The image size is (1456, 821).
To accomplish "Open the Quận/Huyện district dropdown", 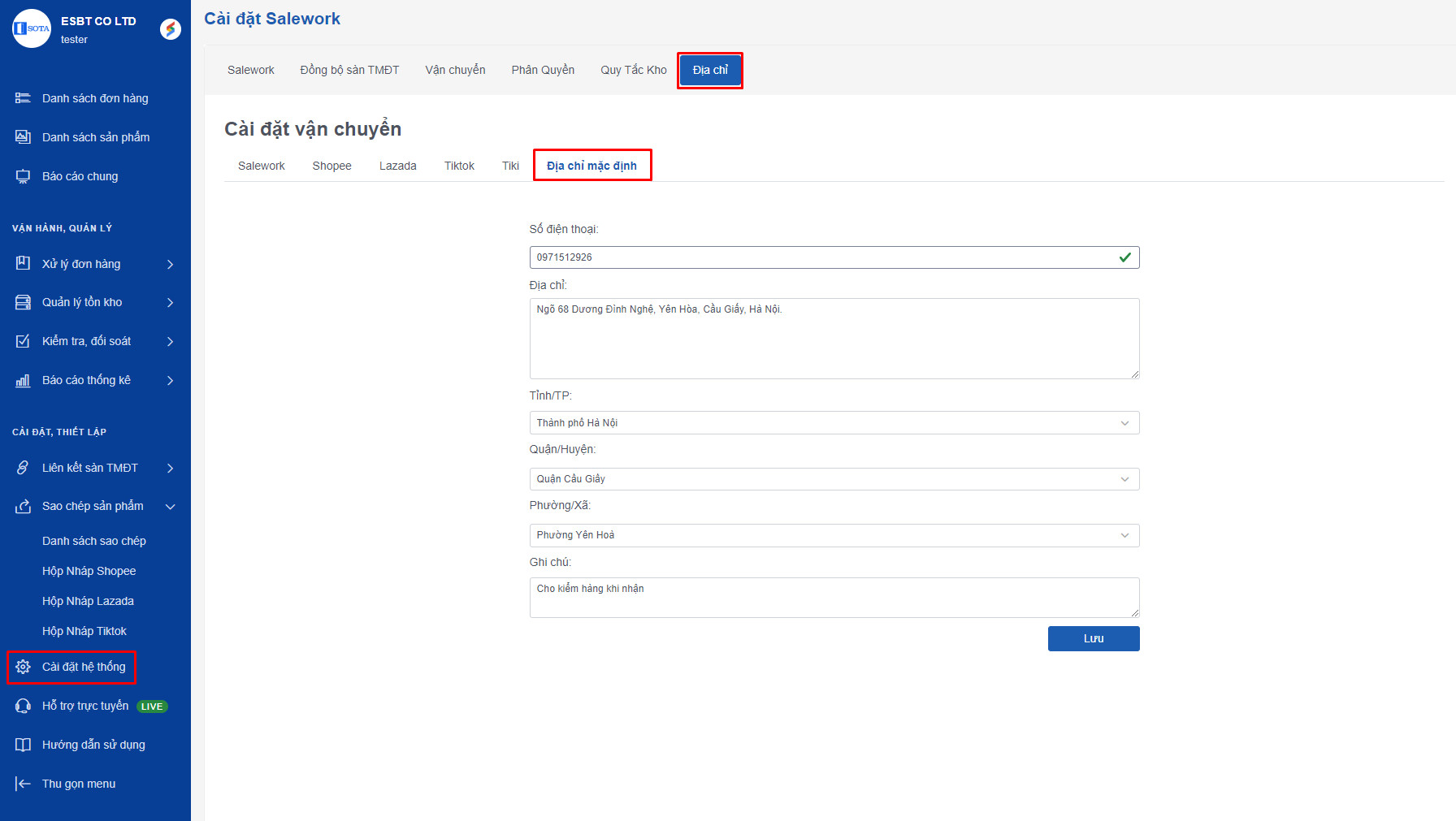I will [x=834, y=479].
